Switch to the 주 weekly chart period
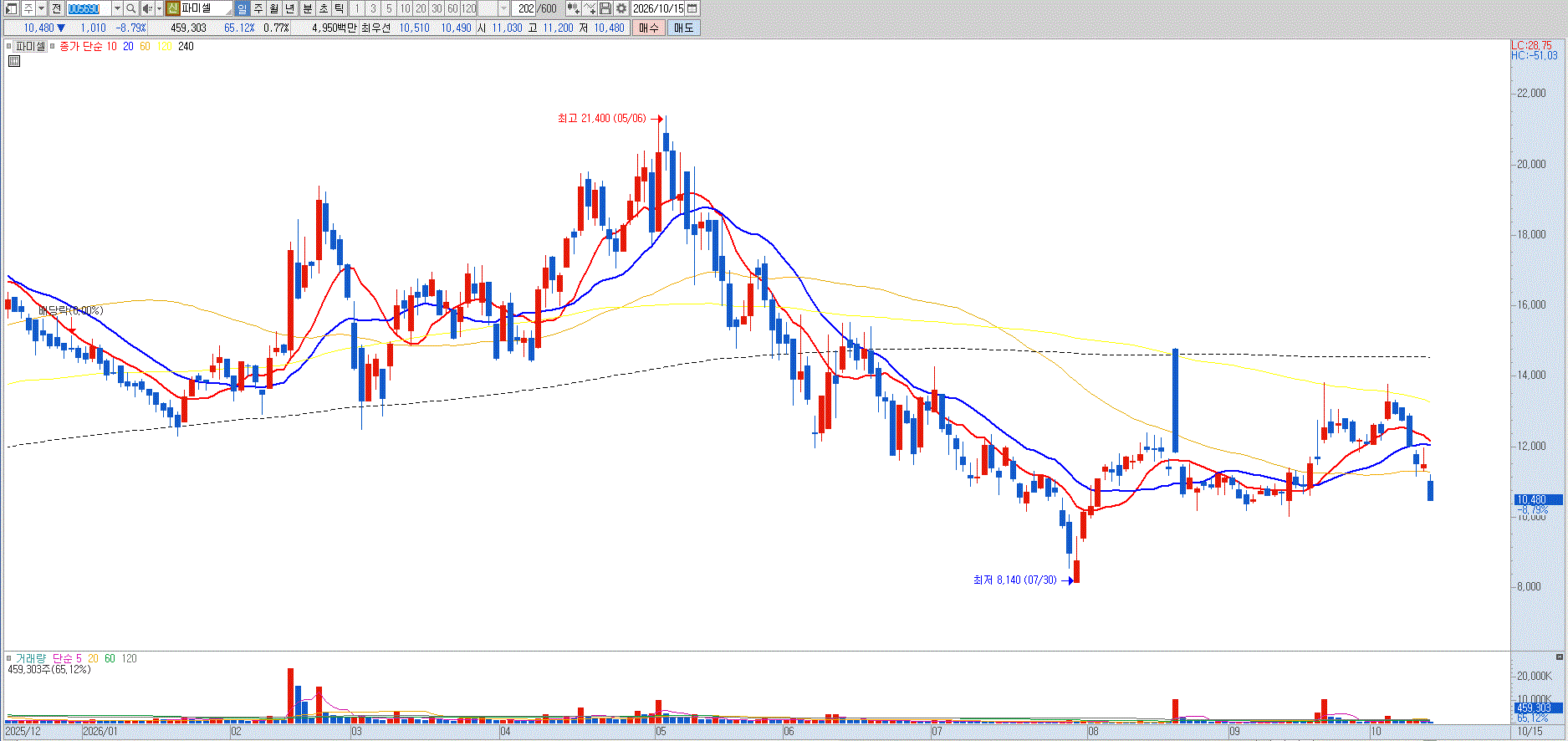1568x741 pixels. coord(258,8)
